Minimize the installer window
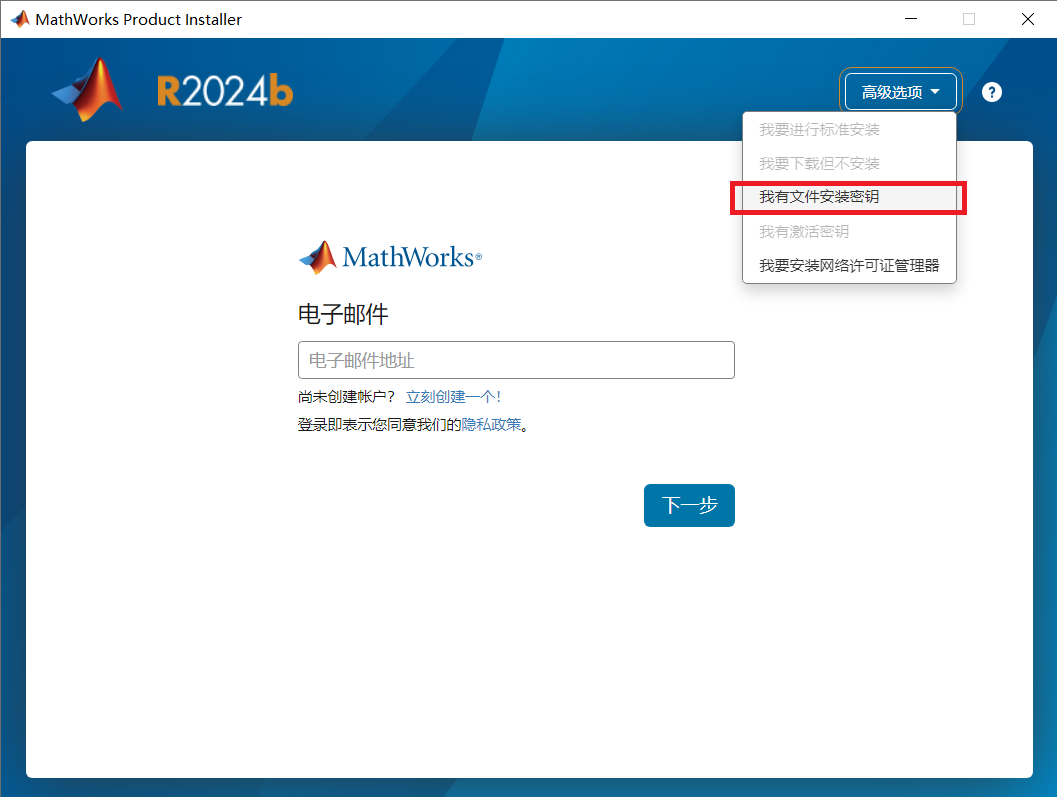This screenshot has width=1057, height=797. 911,19
